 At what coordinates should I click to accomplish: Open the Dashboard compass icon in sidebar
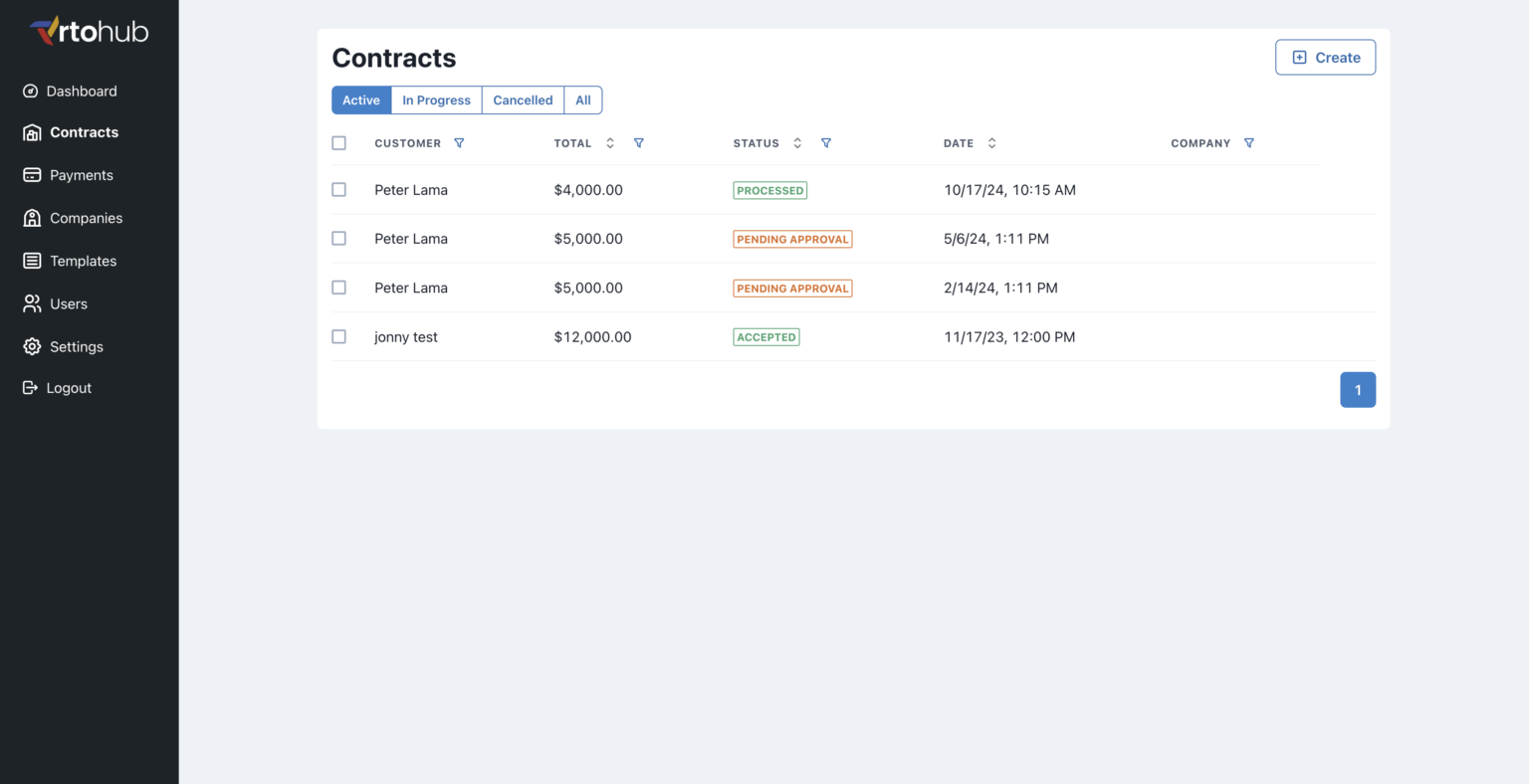point(31,92)
